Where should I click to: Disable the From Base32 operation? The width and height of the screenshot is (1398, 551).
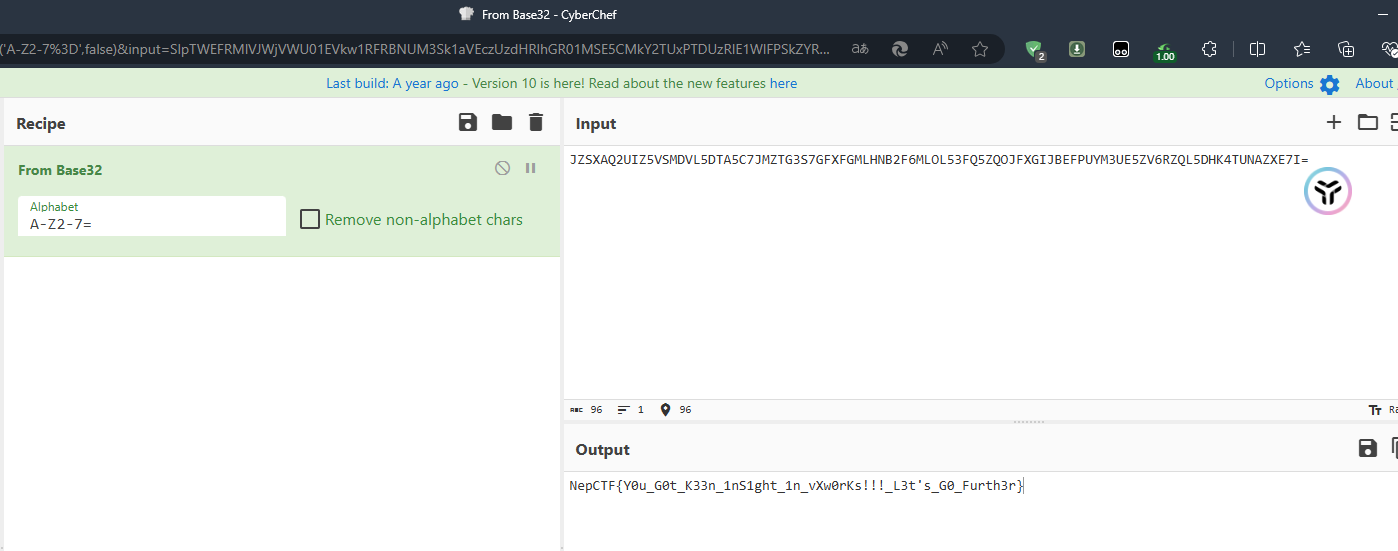click(502, 168)
